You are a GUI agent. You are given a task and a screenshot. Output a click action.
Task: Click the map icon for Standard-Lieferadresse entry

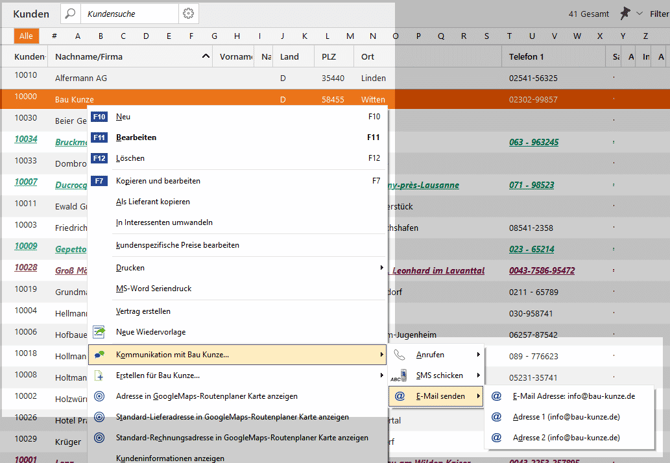[x=99, y=417]
